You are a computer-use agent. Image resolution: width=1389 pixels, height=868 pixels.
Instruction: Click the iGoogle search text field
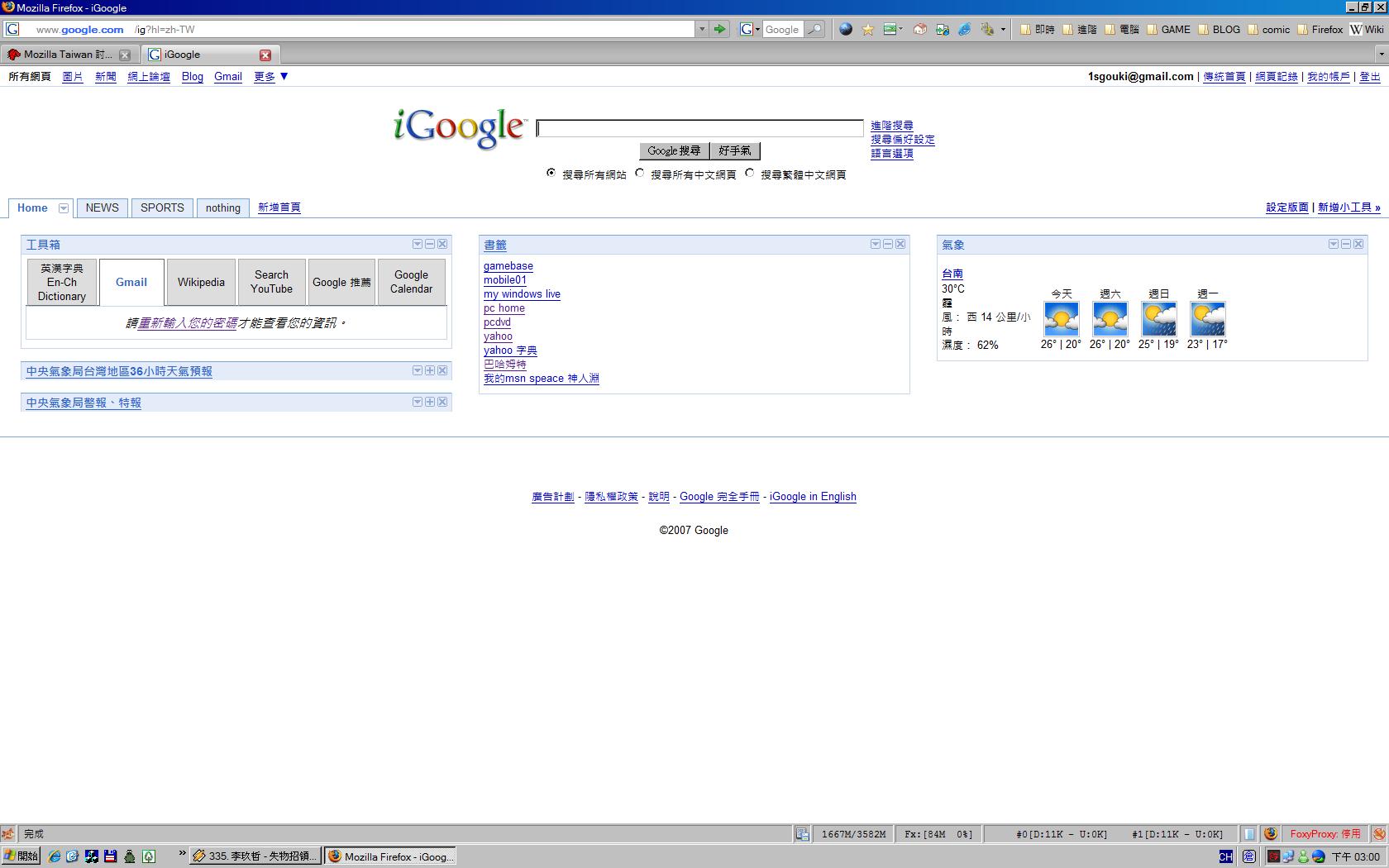pos(699,128)
